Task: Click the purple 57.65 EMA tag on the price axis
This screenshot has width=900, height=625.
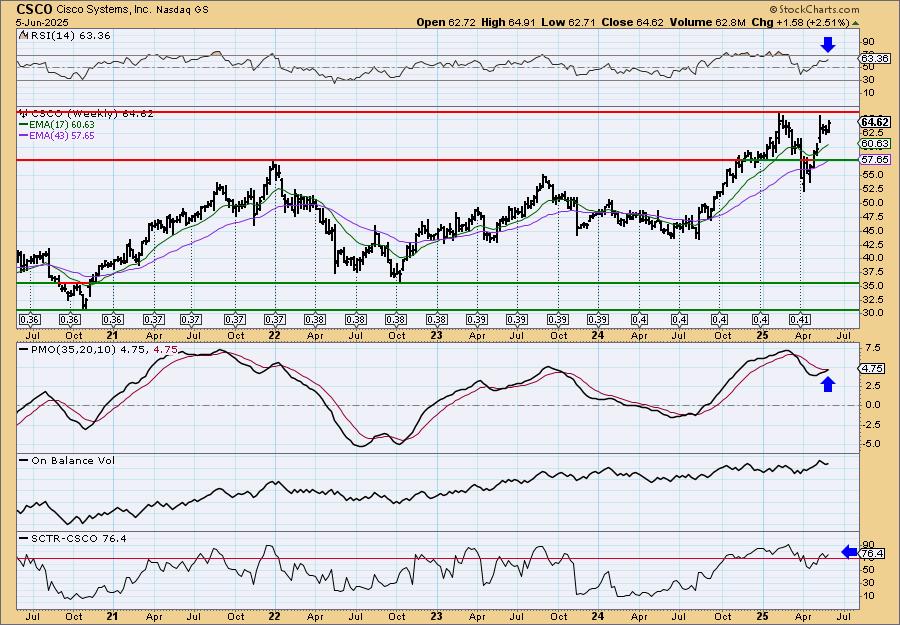Action: pyautogui.click(x=875, y=160)
